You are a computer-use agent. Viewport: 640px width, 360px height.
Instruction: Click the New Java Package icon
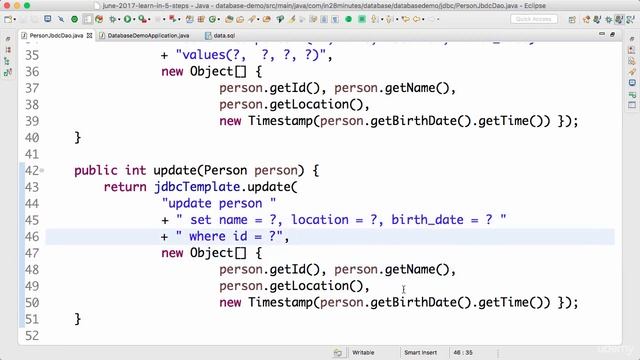tap(201, 19)
